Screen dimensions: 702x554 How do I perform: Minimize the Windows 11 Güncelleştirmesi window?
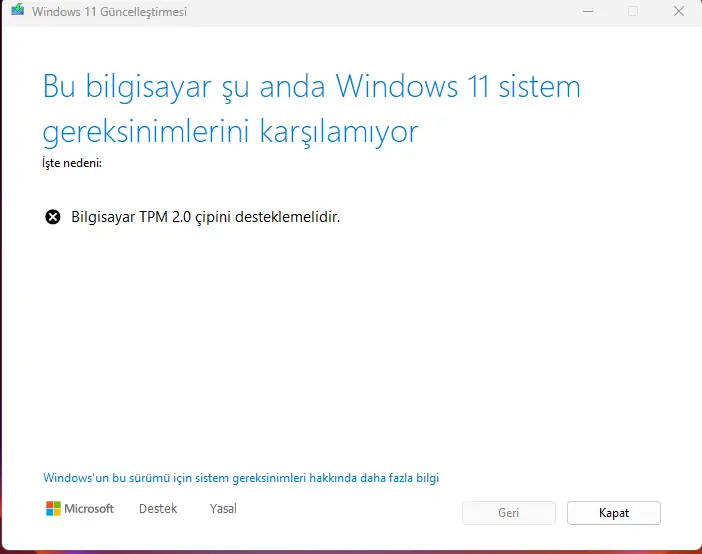click(x=588, y=11)
